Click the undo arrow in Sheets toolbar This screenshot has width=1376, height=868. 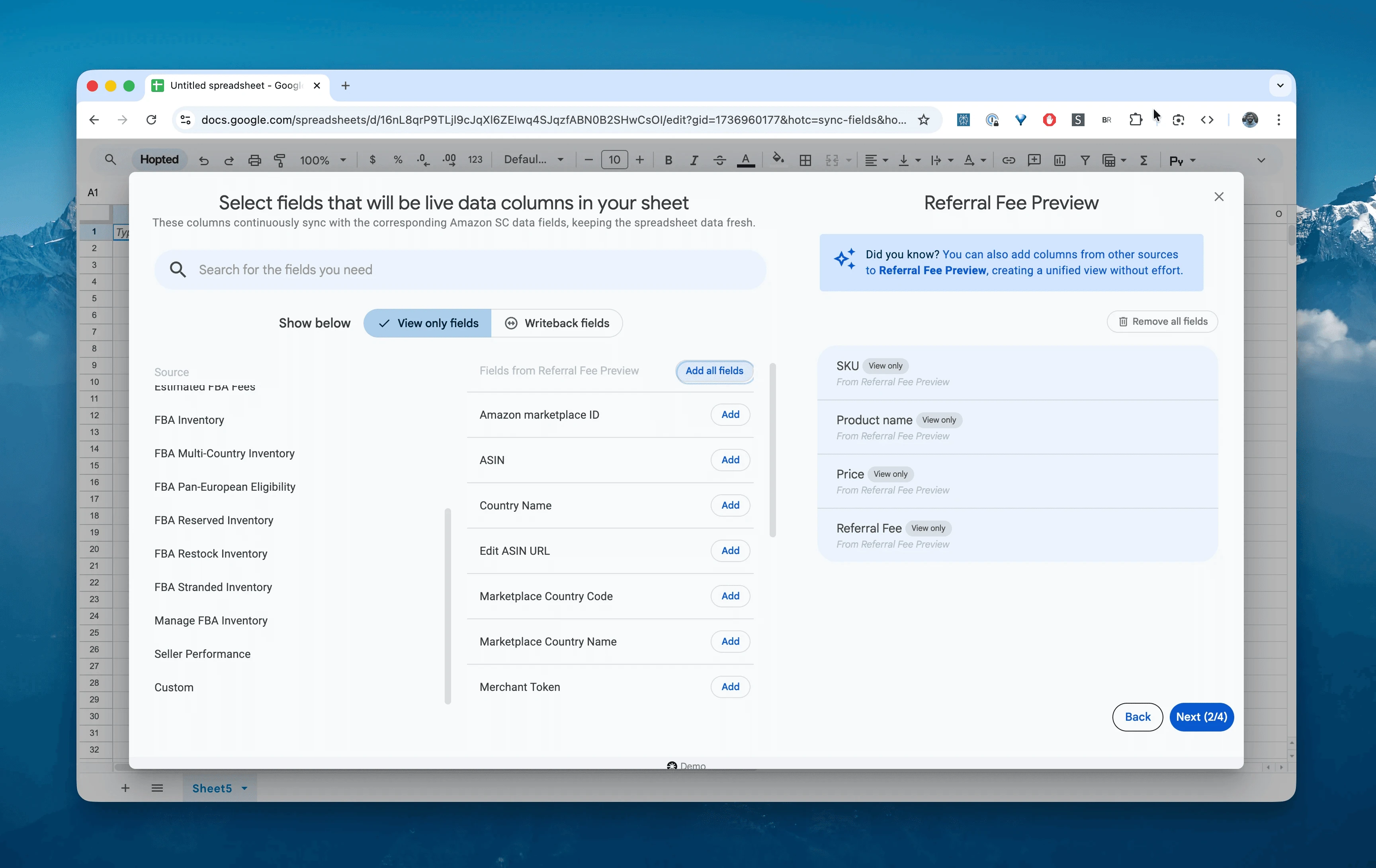coord(204,160)
